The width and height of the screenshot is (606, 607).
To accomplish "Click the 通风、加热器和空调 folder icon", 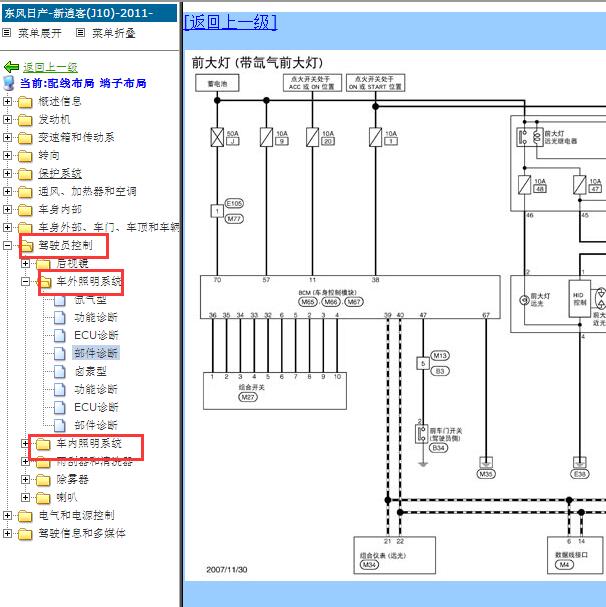I will tap(25, 192).
